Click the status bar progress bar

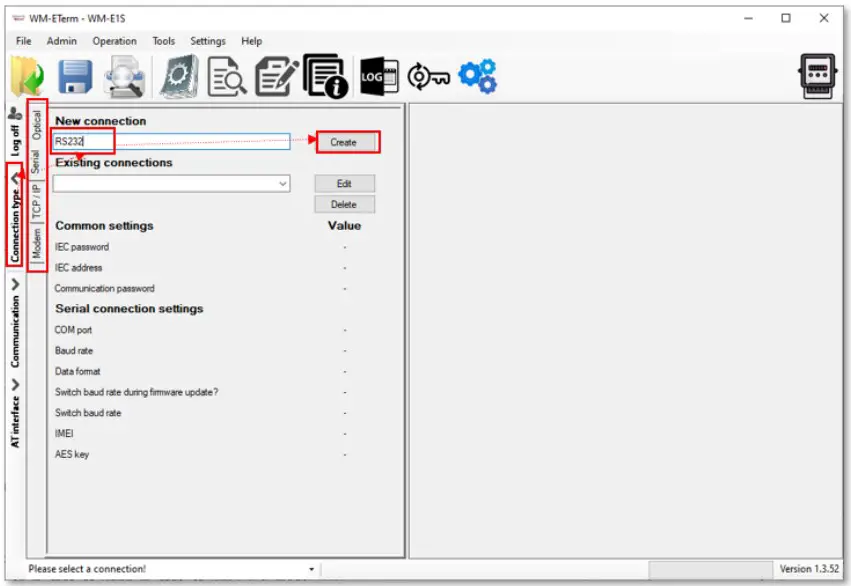[710, 569]
